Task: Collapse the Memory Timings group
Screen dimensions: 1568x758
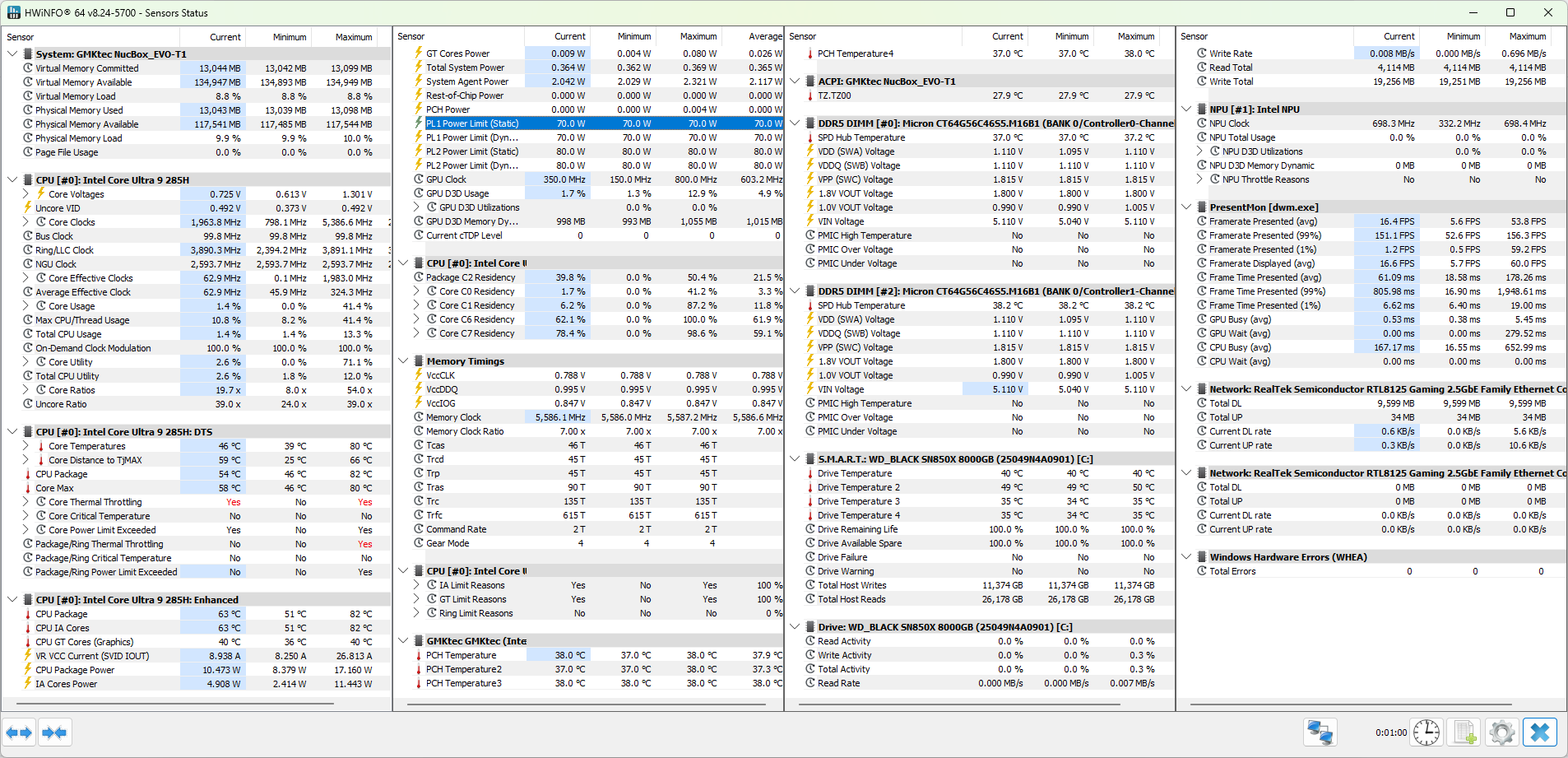Action: pos(403,361)
